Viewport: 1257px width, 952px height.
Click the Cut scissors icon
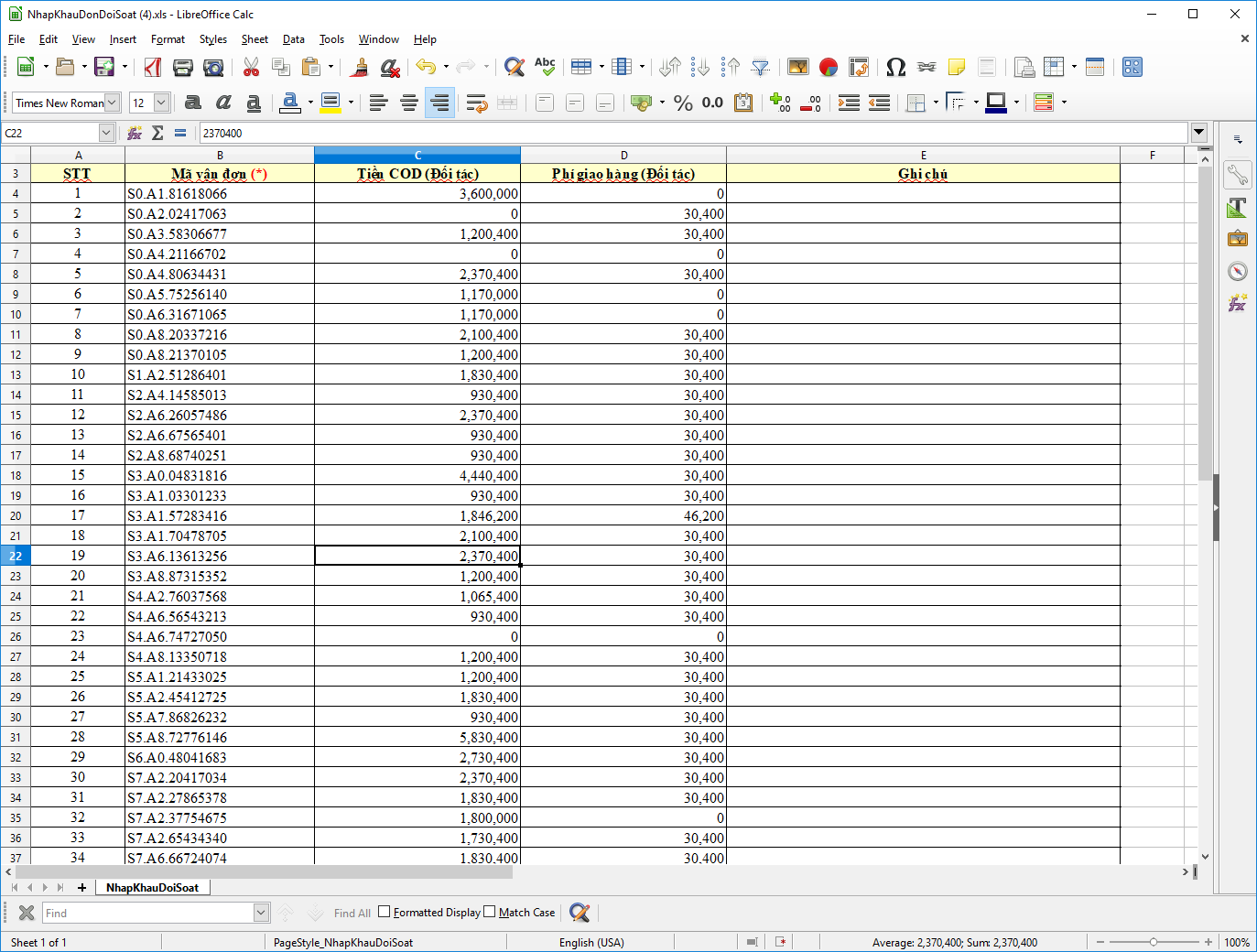coord(251,67)
